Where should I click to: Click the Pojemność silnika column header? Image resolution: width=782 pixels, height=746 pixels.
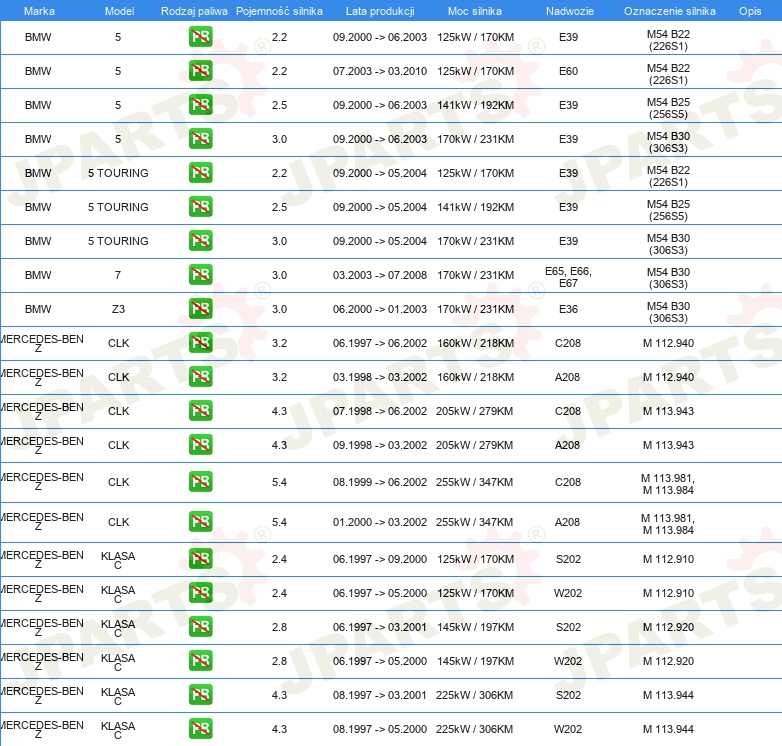click(x=279, y=11)
